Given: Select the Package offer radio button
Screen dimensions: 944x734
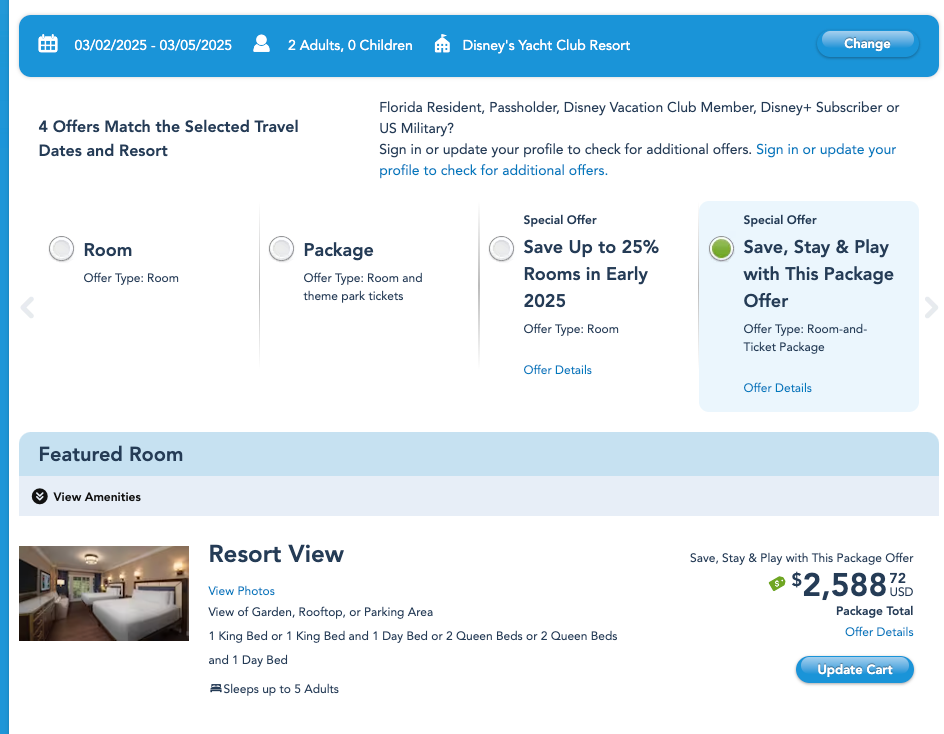Looking at the screenshot, I should (281, 249).
